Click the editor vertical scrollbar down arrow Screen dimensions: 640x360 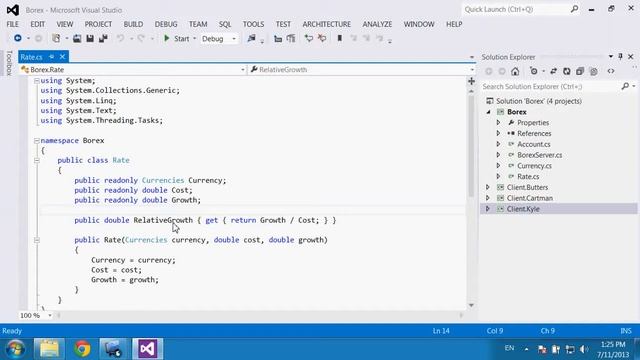tap(471, 305)
